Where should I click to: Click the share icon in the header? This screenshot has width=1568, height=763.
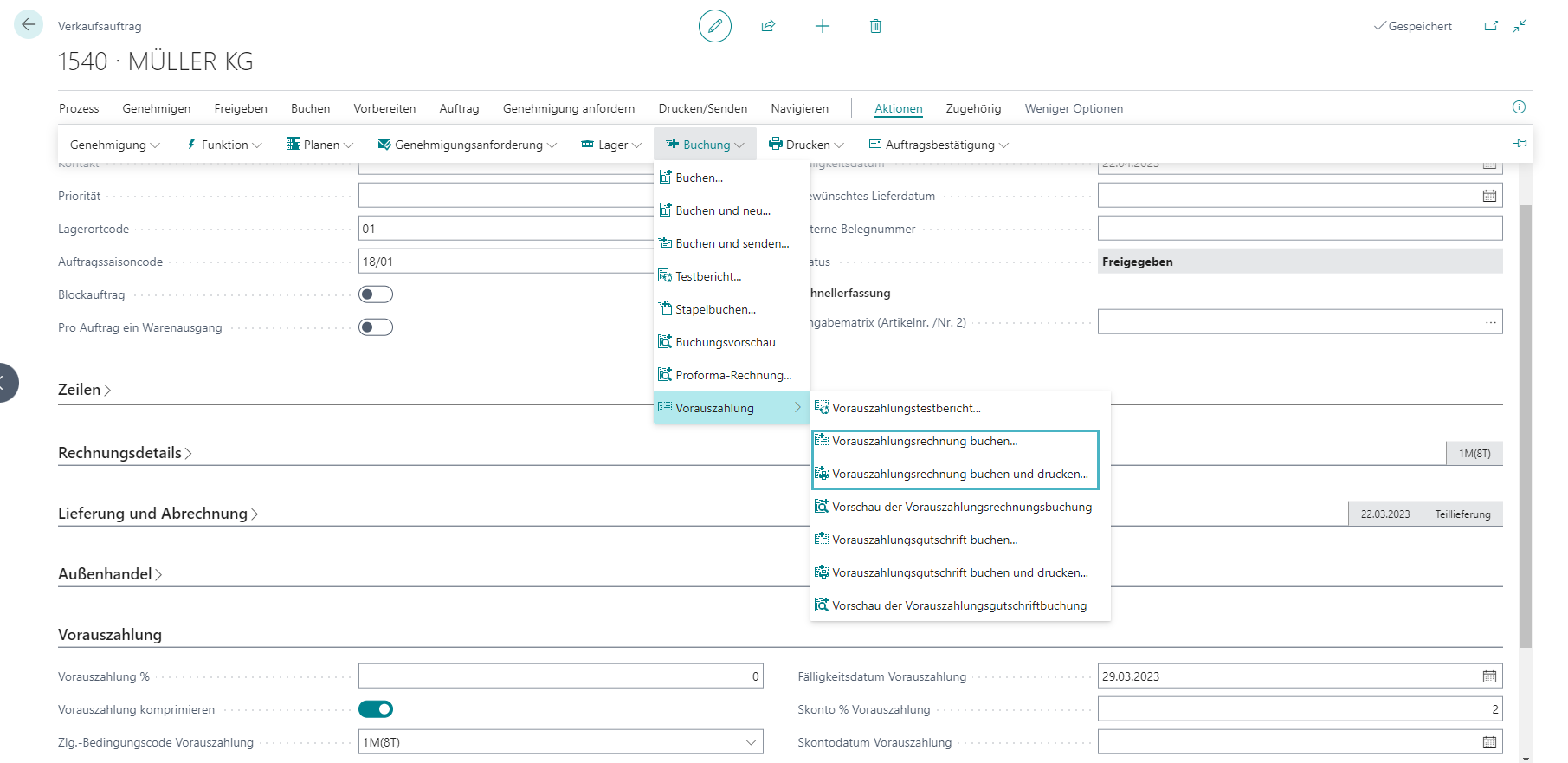point(768,26)
